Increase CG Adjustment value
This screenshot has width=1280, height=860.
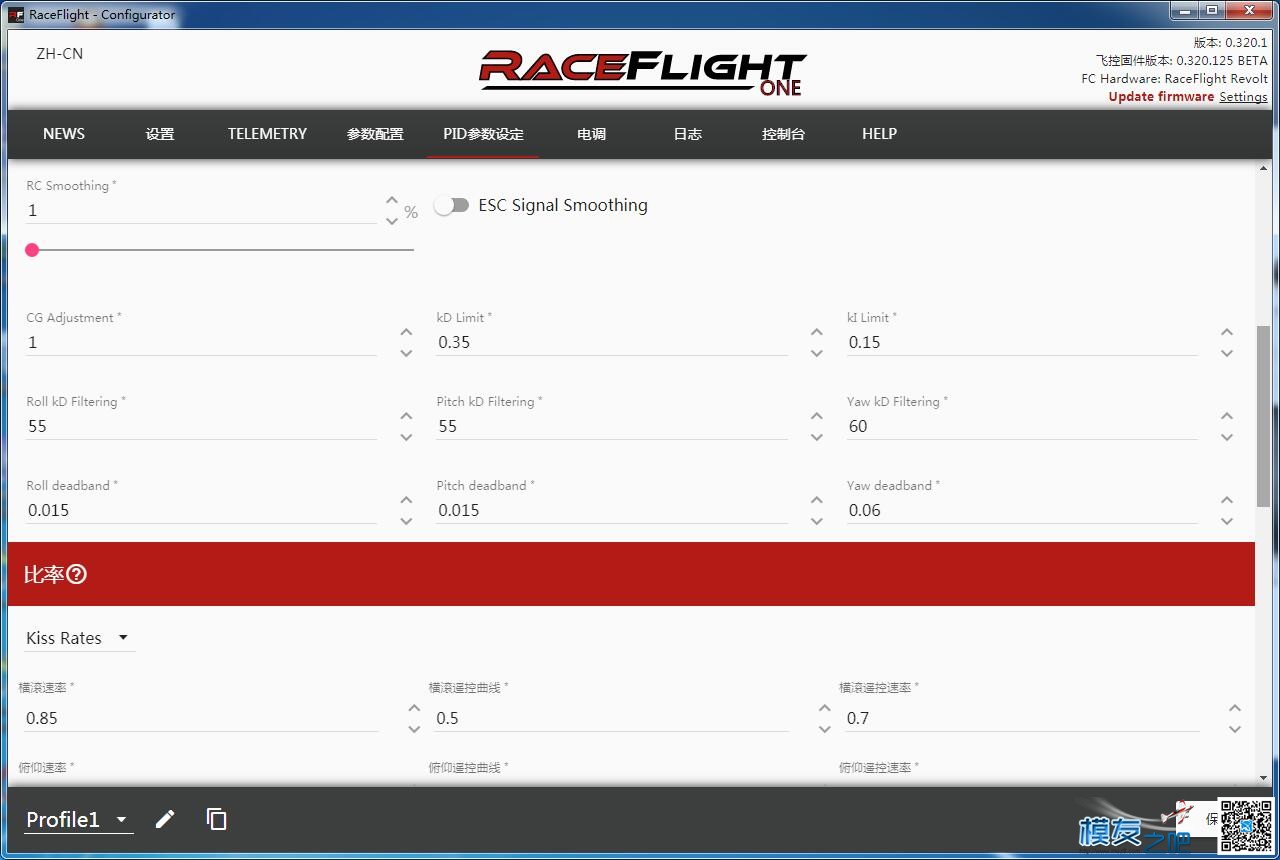coord(406,332)
